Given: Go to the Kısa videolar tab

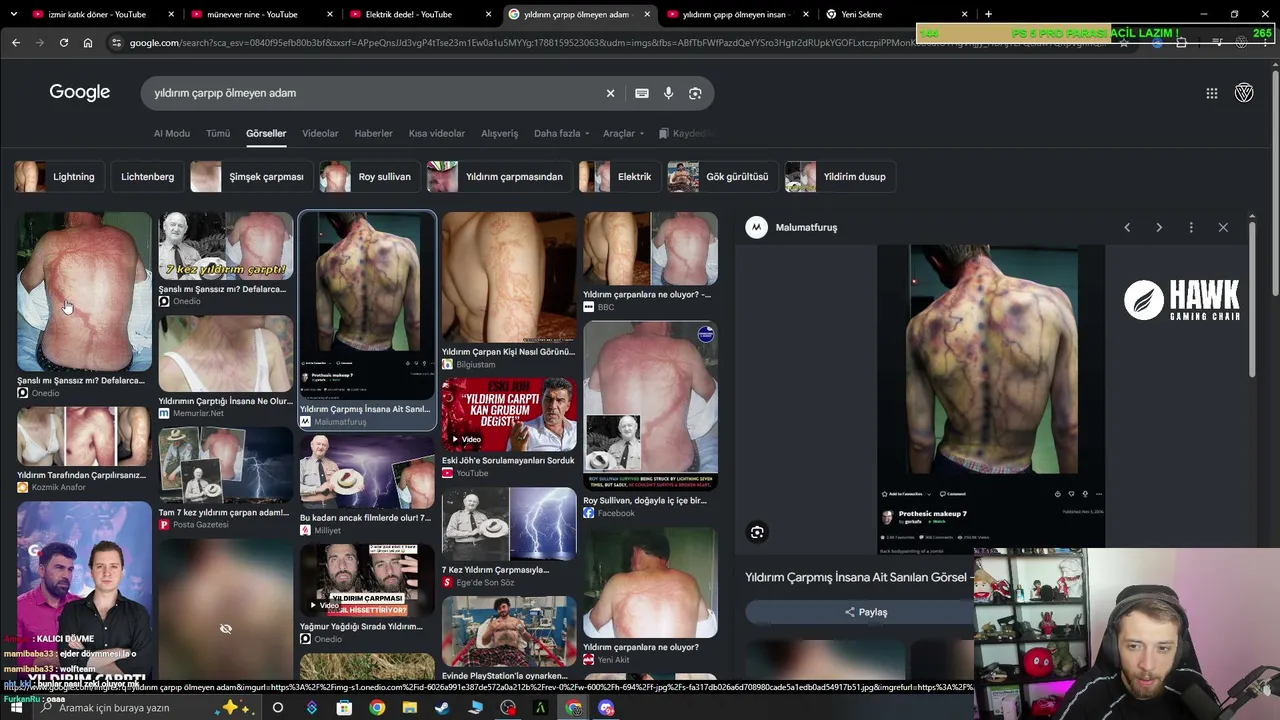Looking at the screenshot, I should (x=437, y=133).
